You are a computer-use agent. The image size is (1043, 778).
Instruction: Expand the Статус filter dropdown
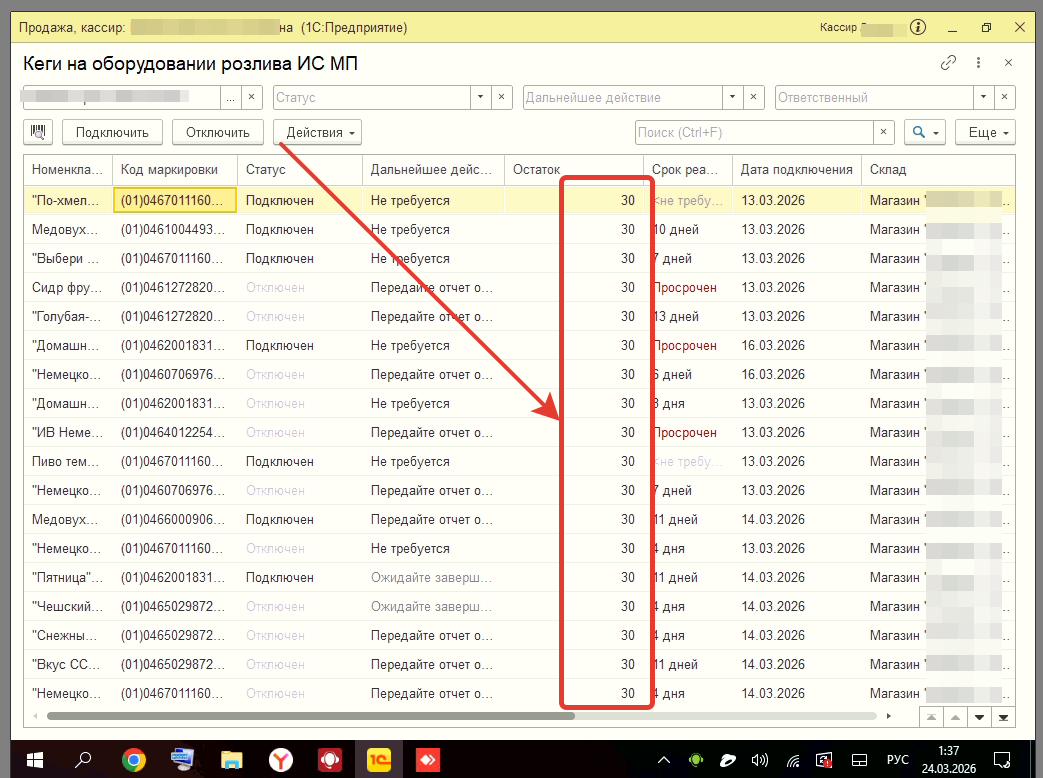coord(481,98)
